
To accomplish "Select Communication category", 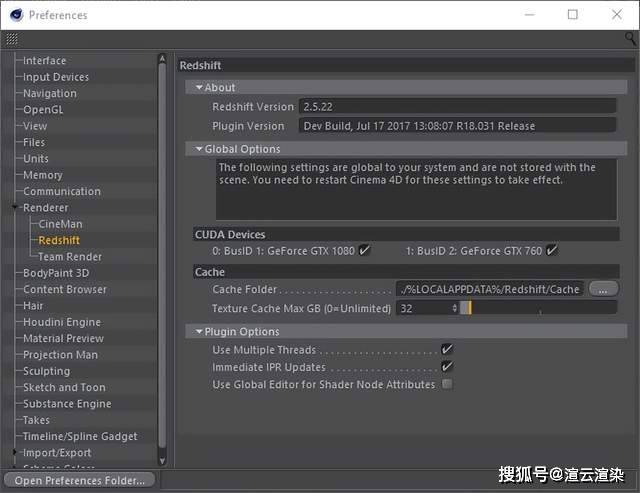I will point(62,191).
